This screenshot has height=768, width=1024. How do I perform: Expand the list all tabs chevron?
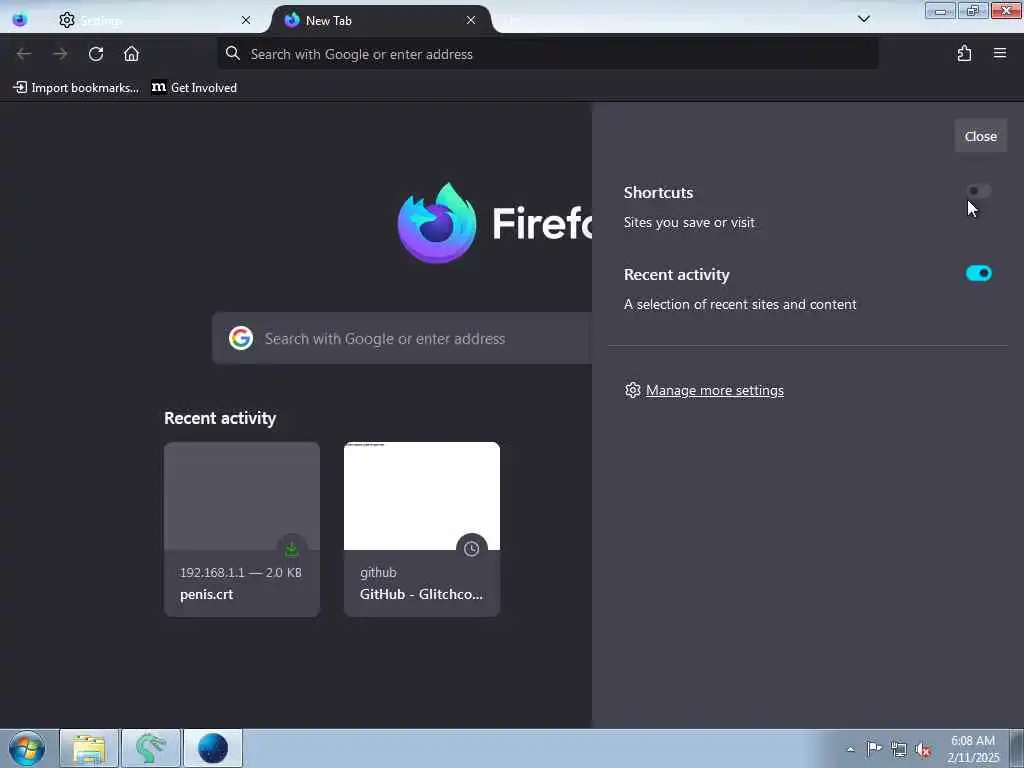863,19
